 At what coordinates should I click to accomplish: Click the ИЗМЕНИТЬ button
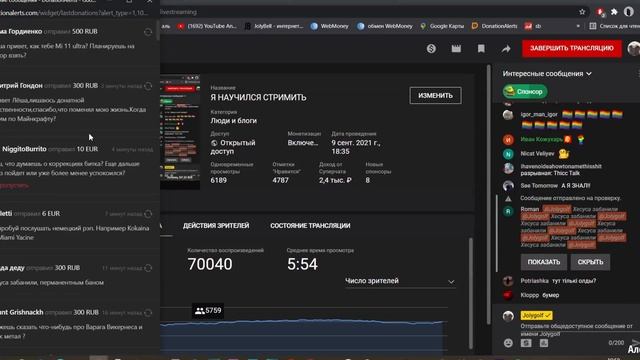pyautogui.click(x=436, y=96)
